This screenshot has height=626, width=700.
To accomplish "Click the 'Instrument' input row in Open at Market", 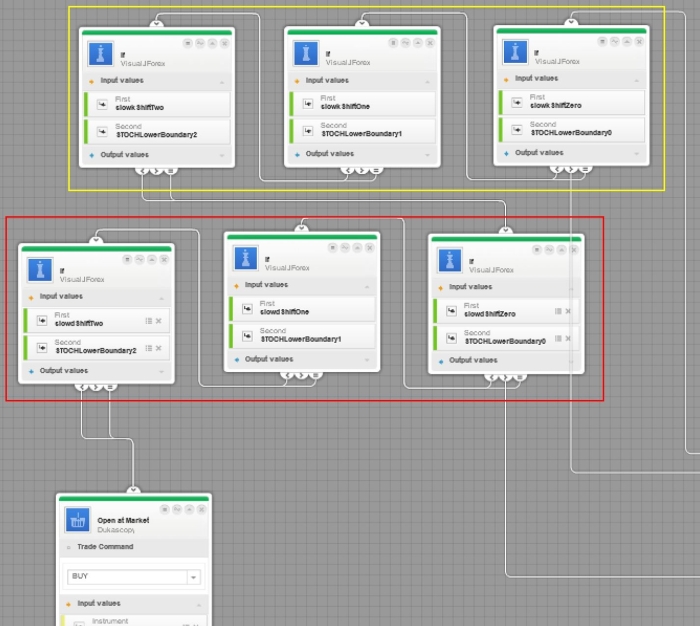I will (x=134, y=621).
